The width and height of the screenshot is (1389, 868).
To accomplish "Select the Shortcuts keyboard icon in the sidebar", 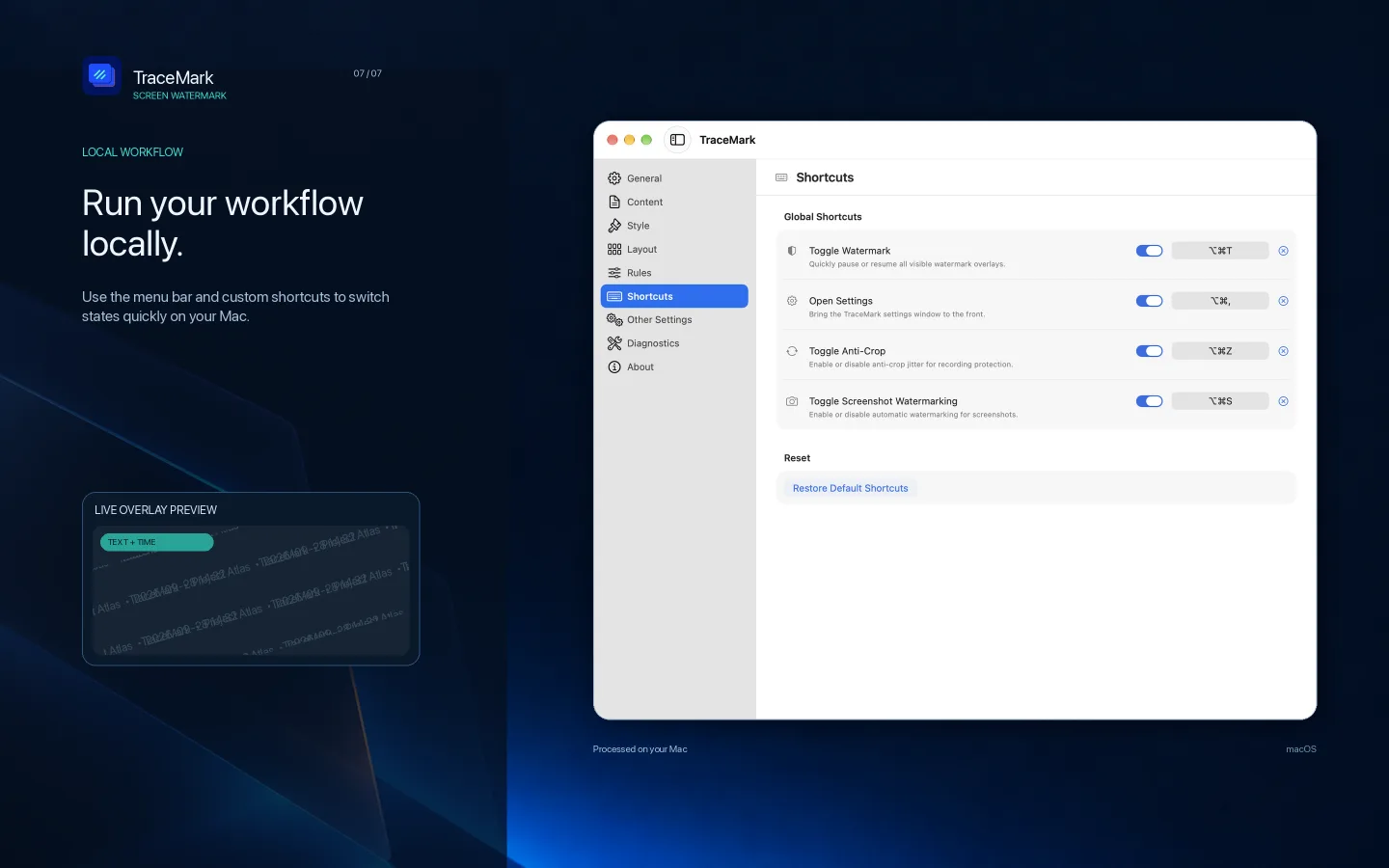I will [614, 296].
